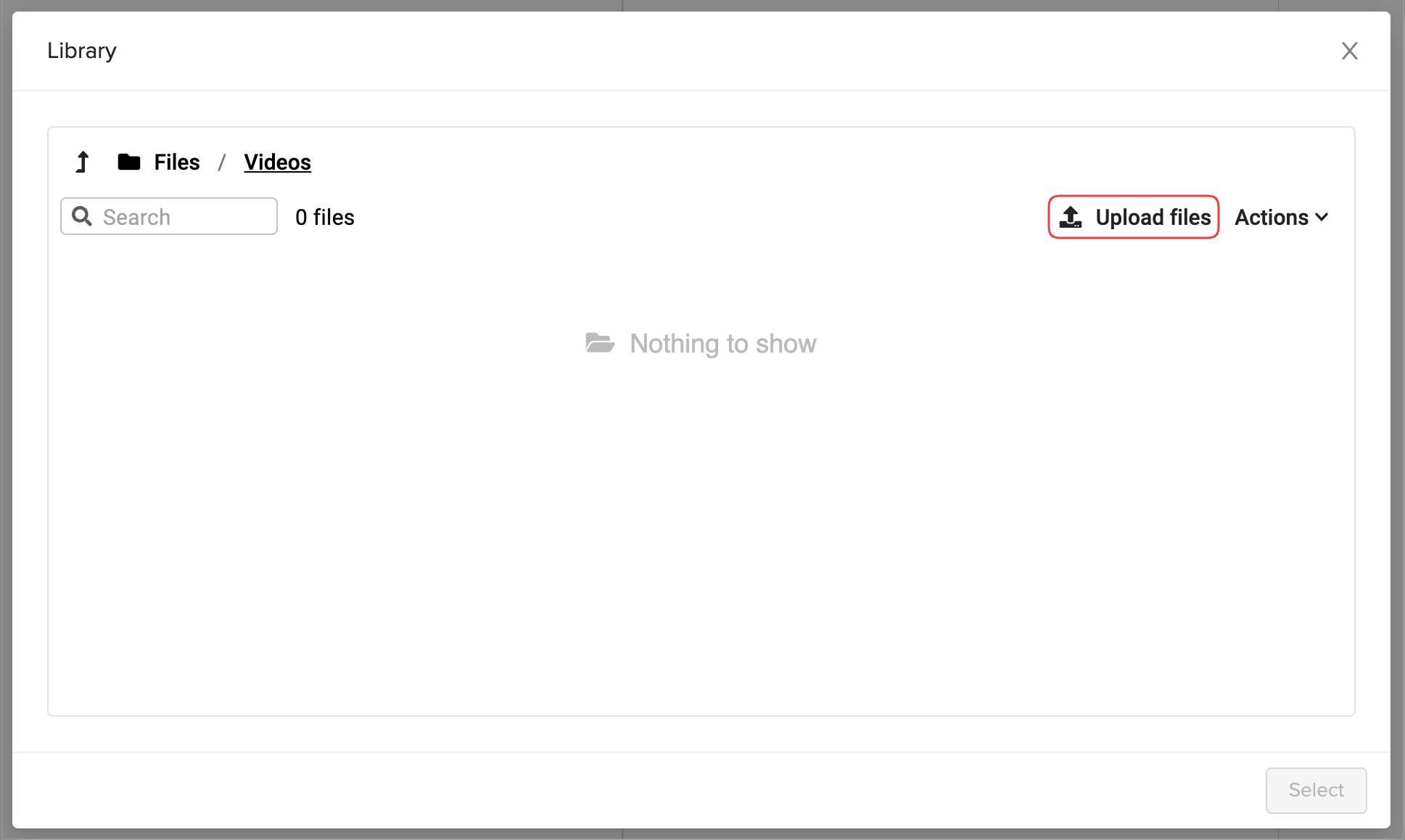Click the "Nothing to show" message
The width and height of the screenshot is (1405, 840).
[x=722, y=343]
